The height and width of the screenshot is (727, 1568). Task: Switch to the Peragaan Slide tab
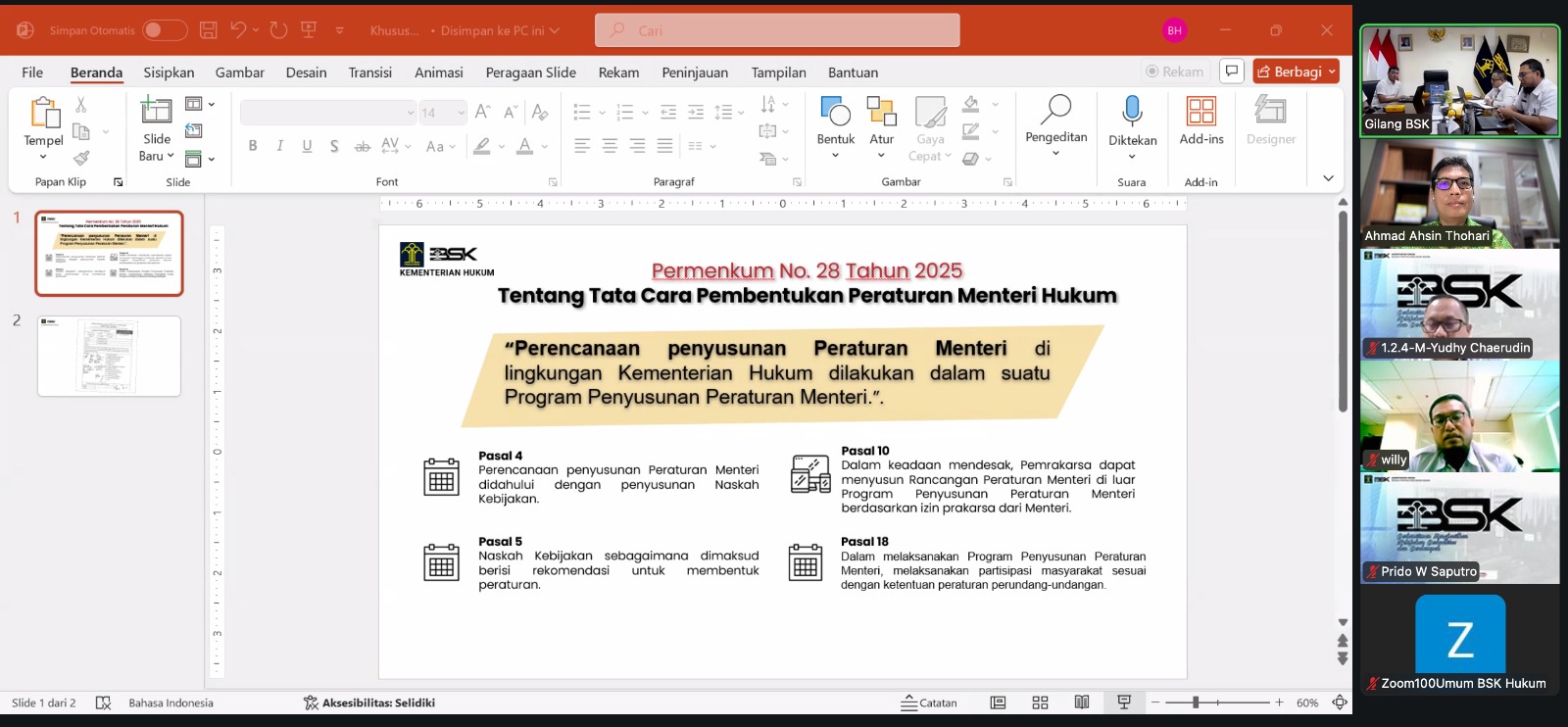(x=530, y=73)
